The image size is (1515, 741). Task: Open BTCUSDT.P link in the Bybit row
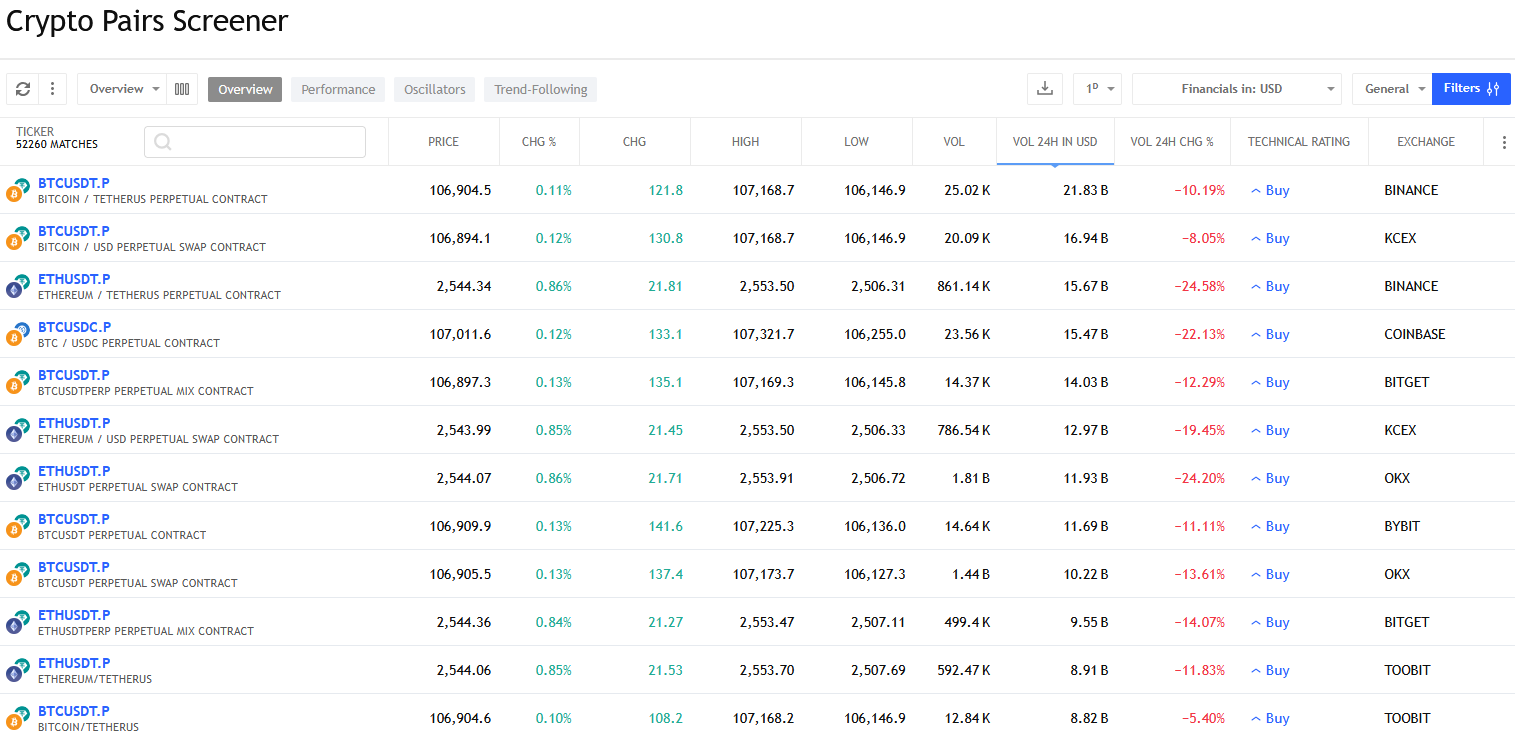[74, 519]
